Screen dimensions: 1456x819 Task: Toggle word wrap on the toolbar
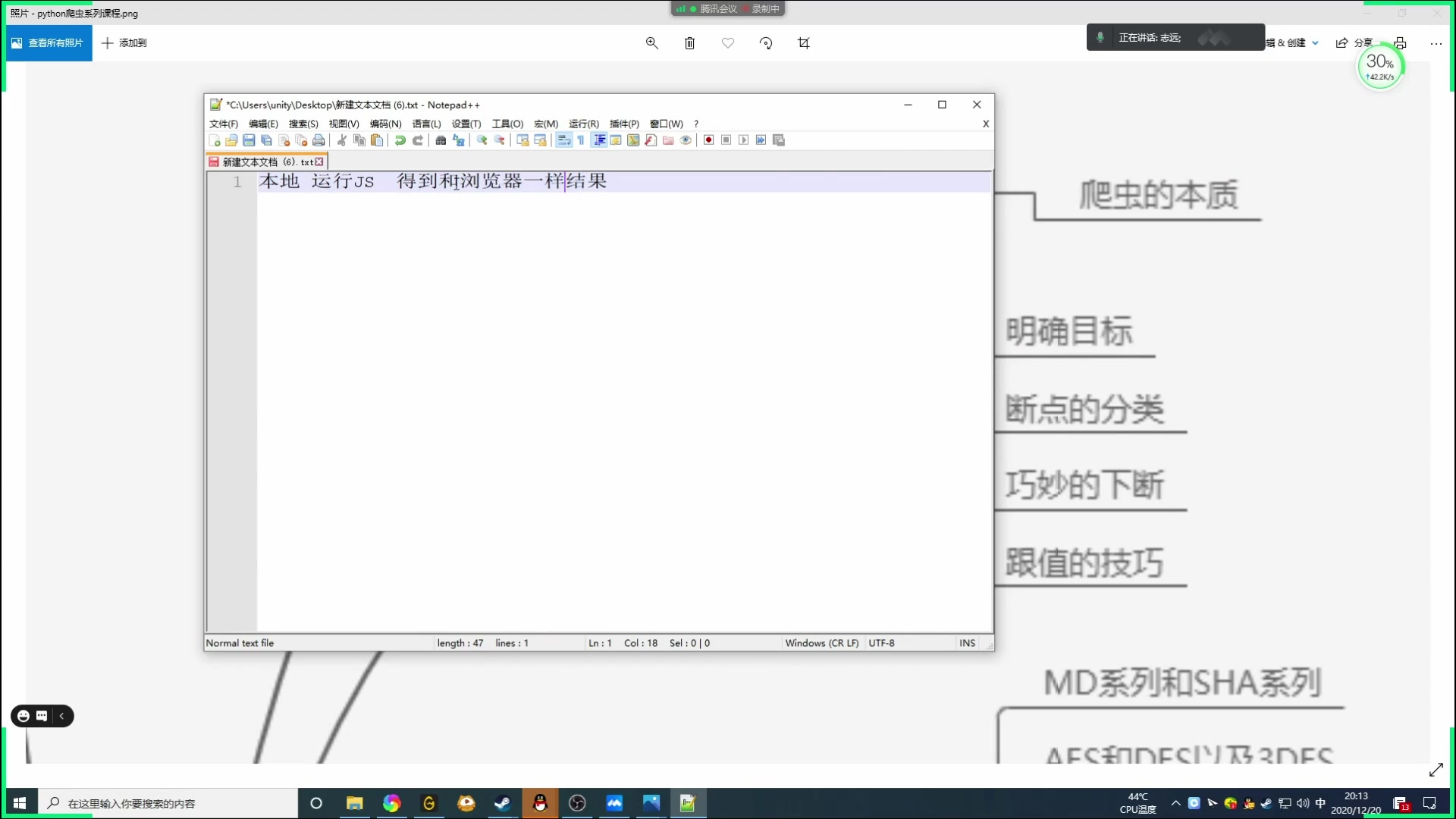click(564, 140)
